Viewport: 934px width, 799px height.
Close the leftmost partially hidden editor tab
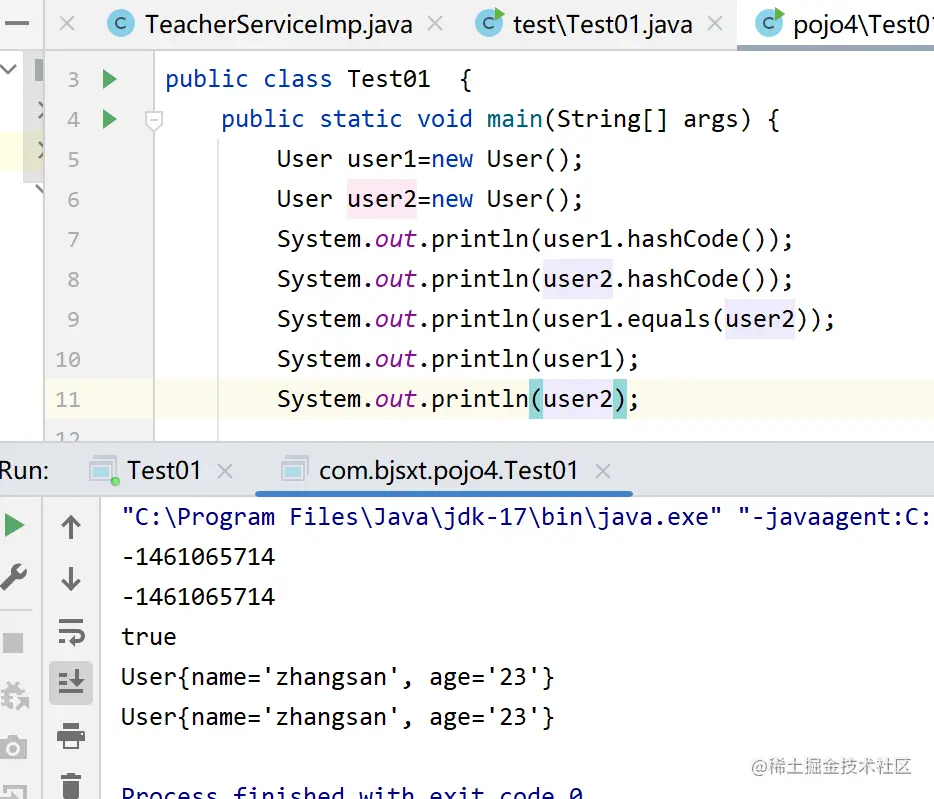(67, 24)
